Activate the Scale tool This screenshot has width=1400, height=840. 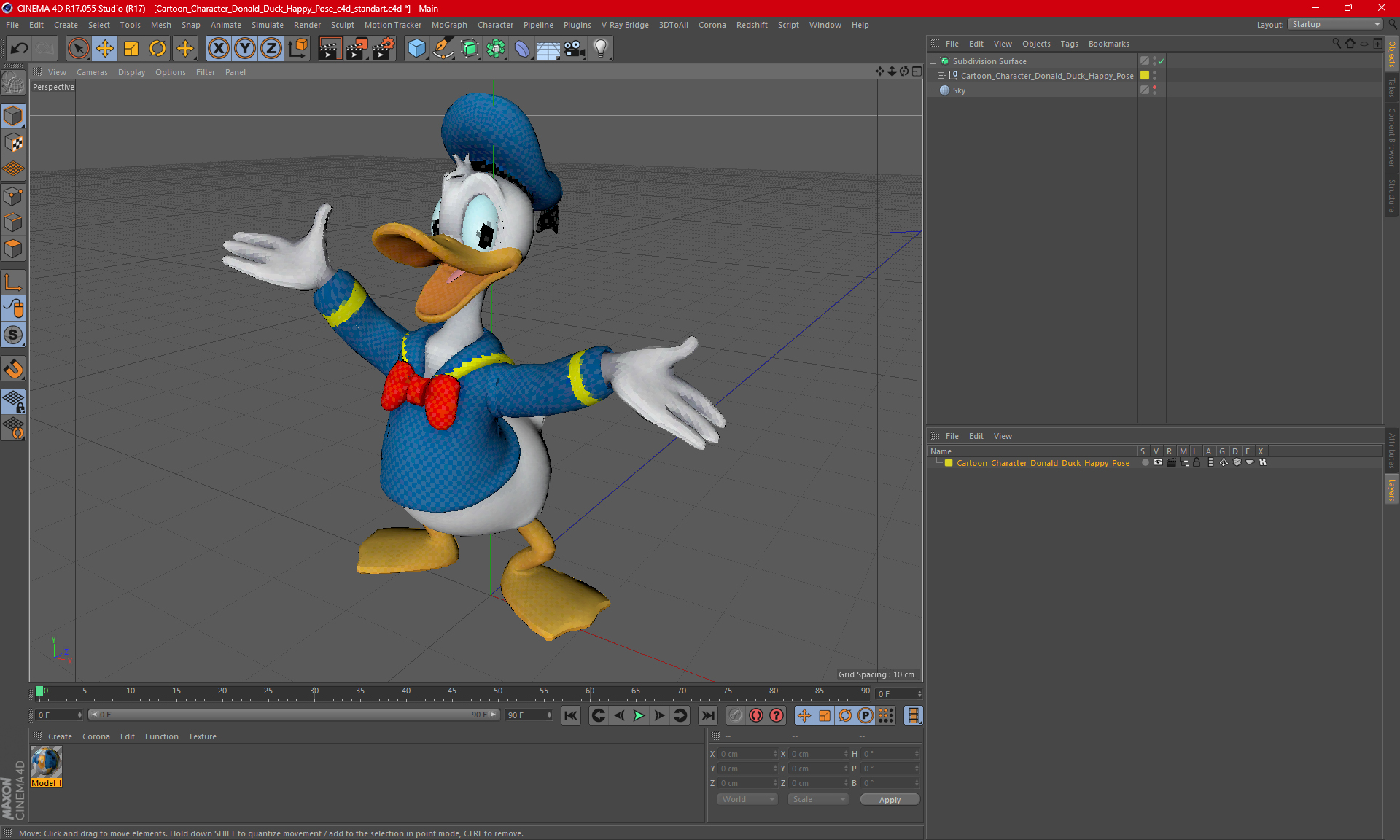point(131,48)
